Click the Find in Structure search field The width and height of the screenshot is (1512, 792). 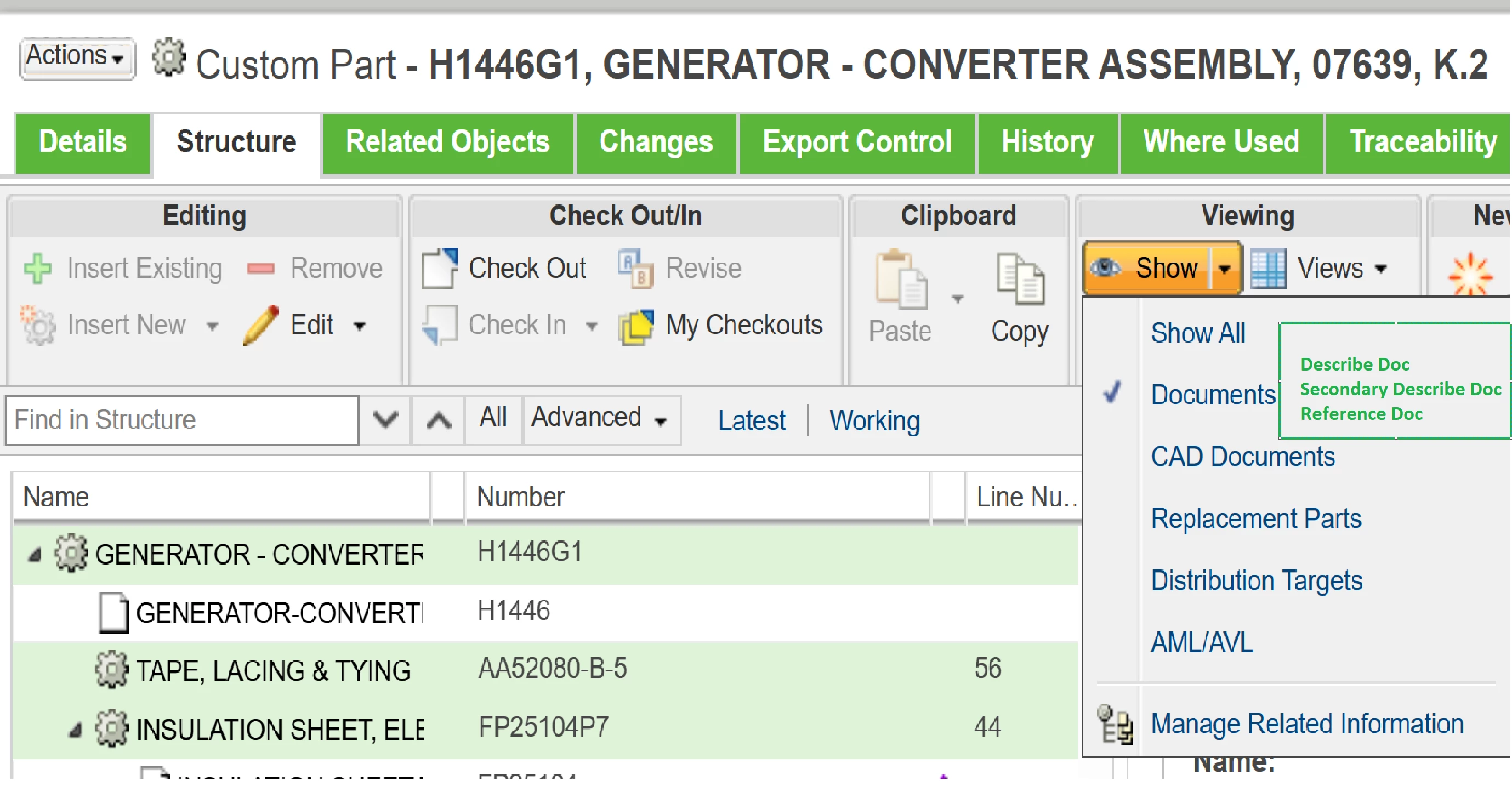pyautogui.click(x=182, y=420)
